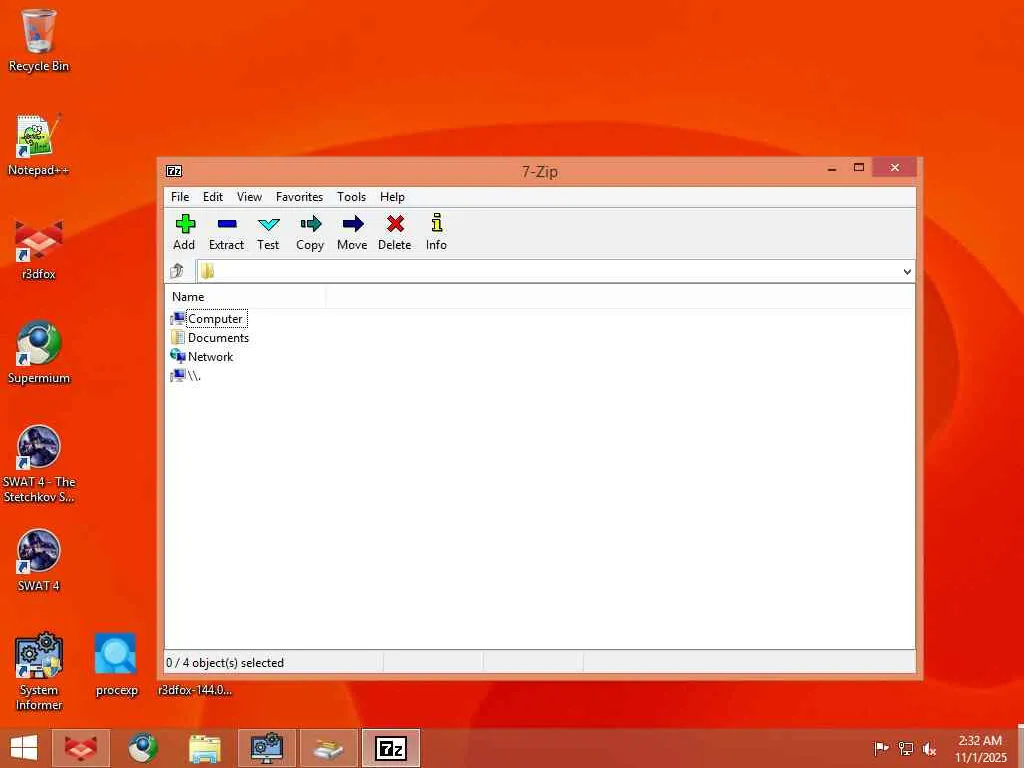Click the drive-stack app taskbar button
Image resolution: width=1024 pixels, height=768 pixels.
coord(328,748)
